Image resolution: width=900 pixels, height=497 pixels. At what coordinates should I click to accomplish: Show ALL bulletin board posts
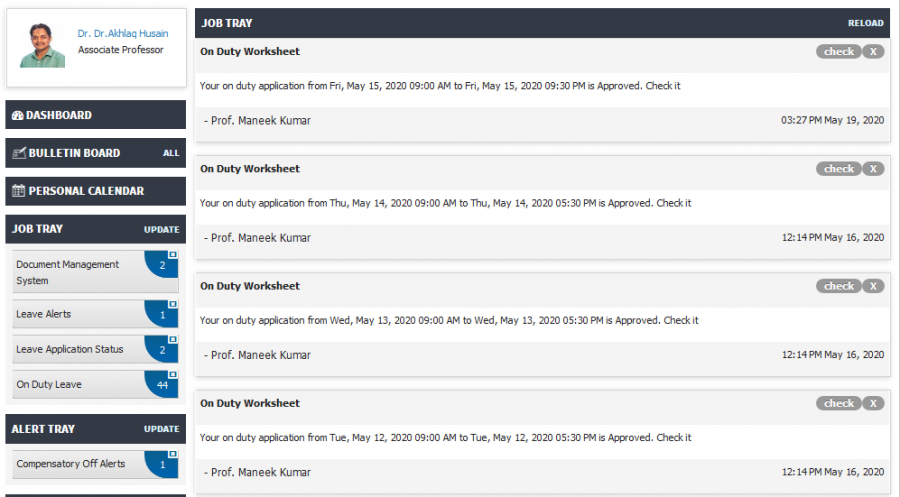(171, 153)
